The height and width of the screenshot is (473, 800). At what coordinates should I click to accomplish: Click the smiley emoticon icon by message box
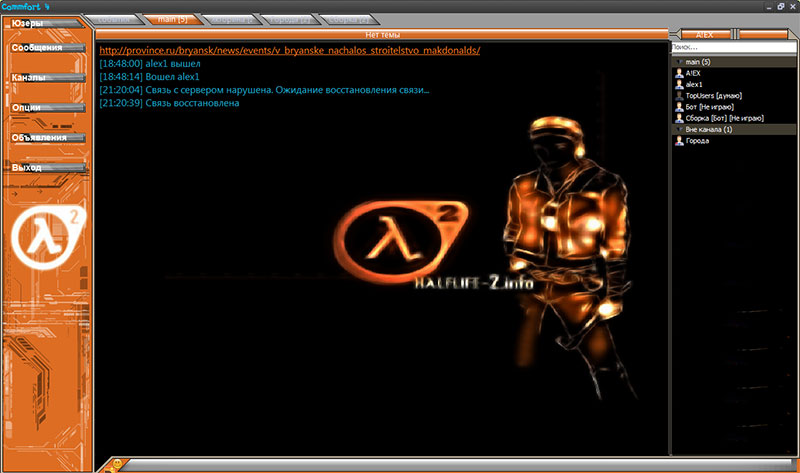coord(116,464)
